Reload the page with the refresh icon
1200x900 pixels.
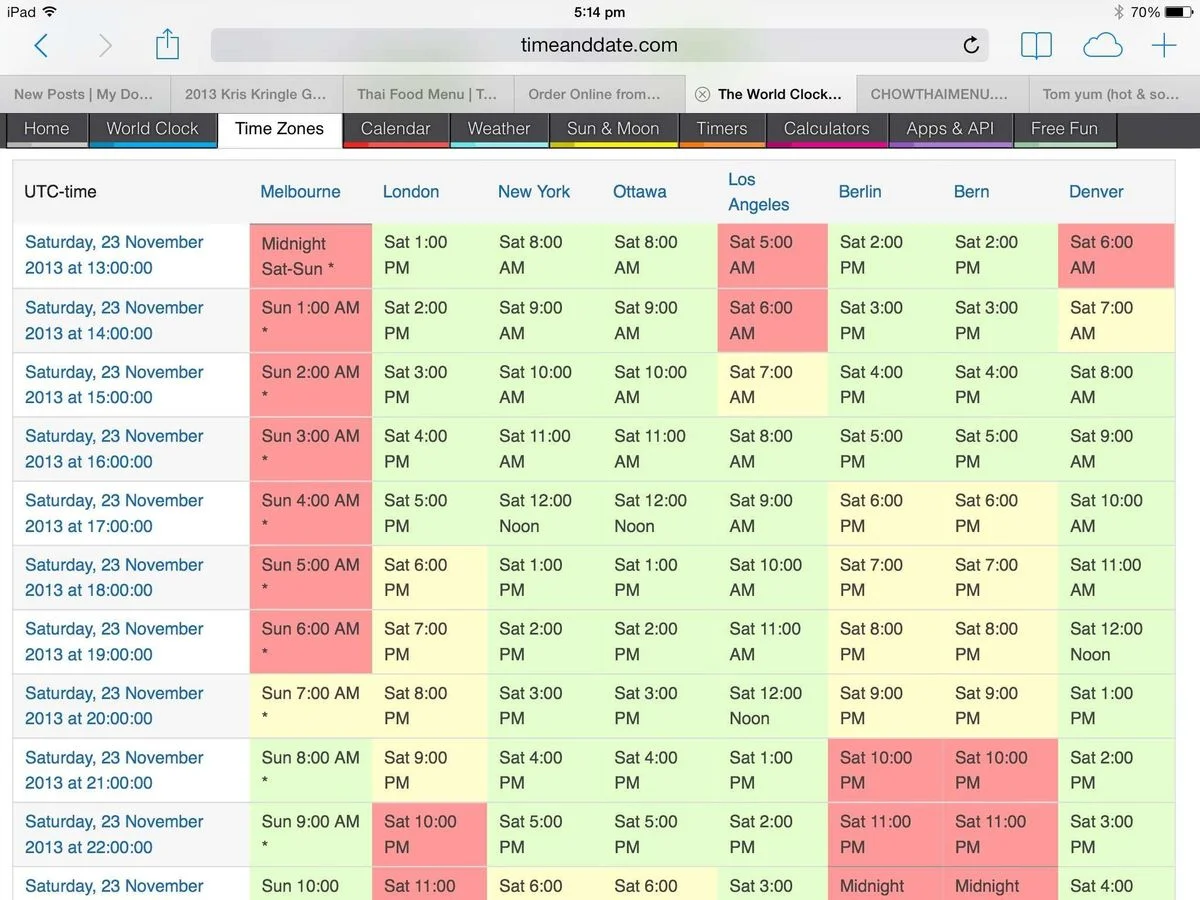(971, 45)
